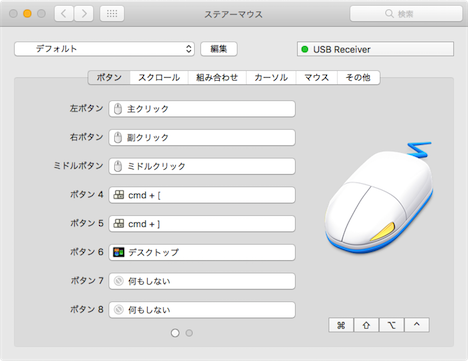Viewport: 468px width, 361px height.
Task: Toggle the Control modifier key button
Action: pos(417,325)
